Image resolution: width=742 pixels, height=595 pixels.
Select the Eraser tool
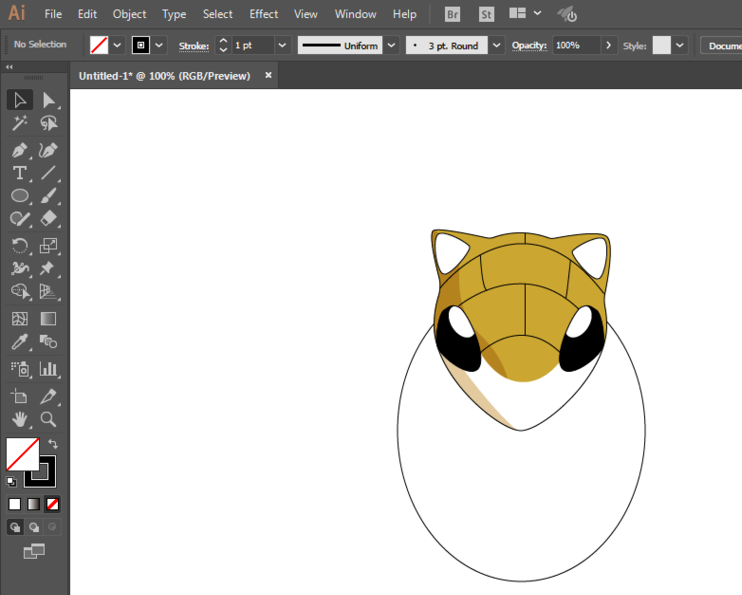pyautogui.click(x=48, y=219)
